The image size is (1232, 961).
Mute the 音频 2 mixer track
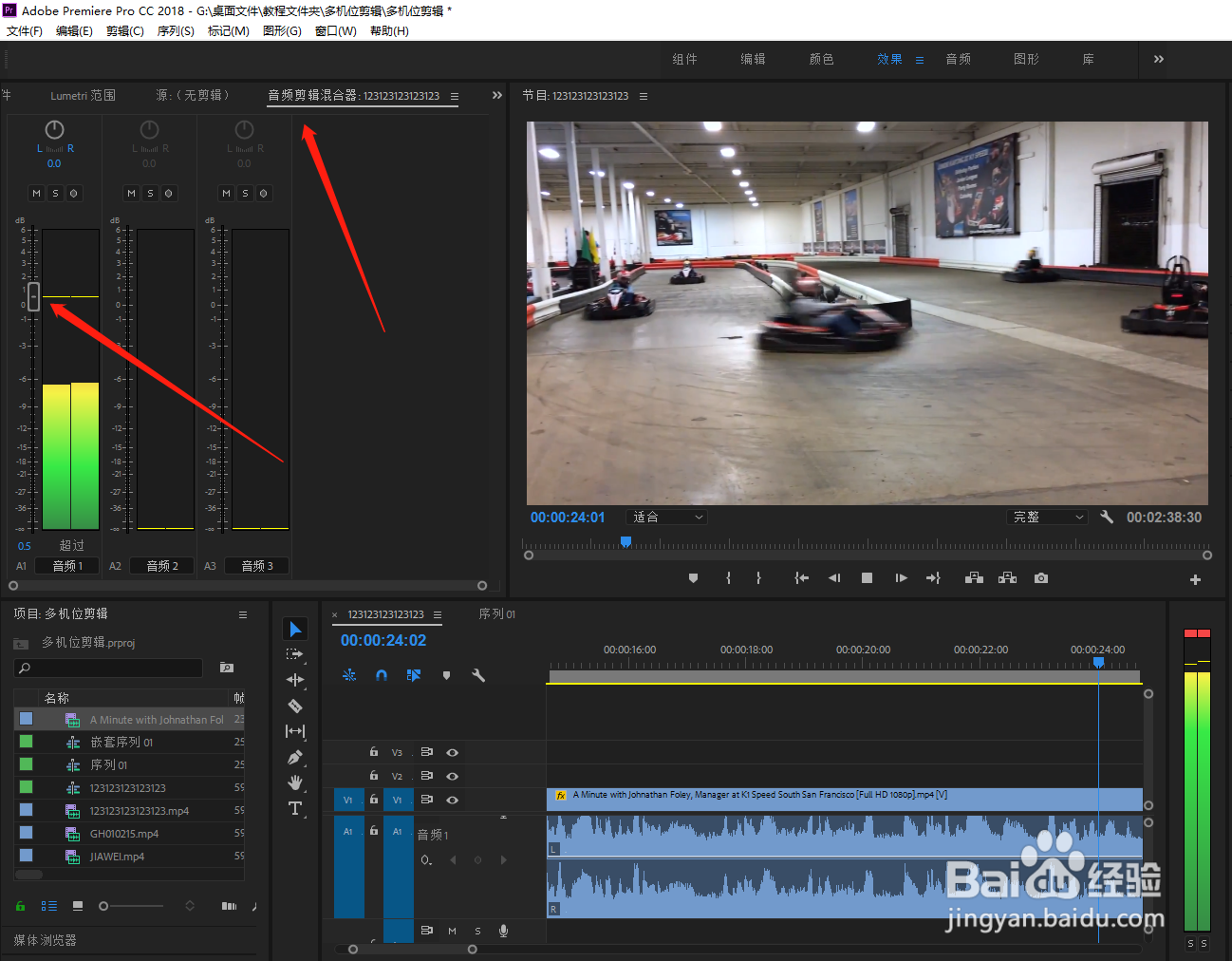click(131, 193)
